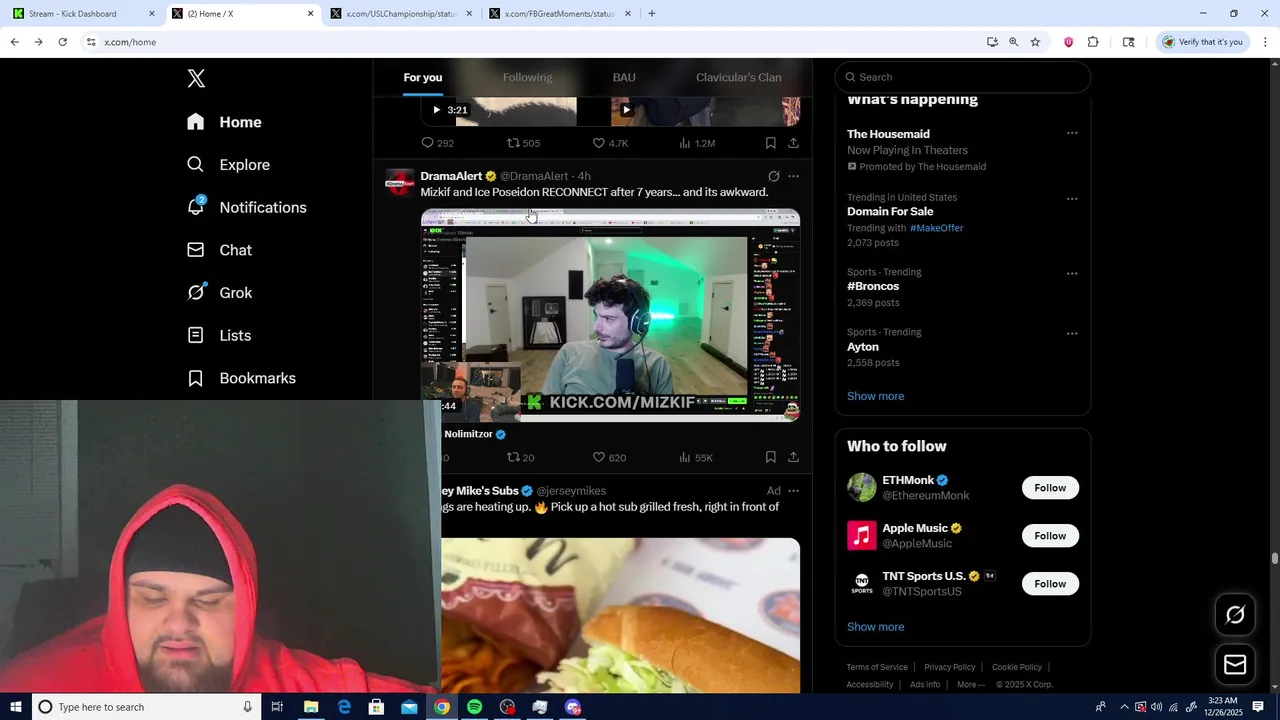
Task: Click the X search field
Action: tap(963, 77)
